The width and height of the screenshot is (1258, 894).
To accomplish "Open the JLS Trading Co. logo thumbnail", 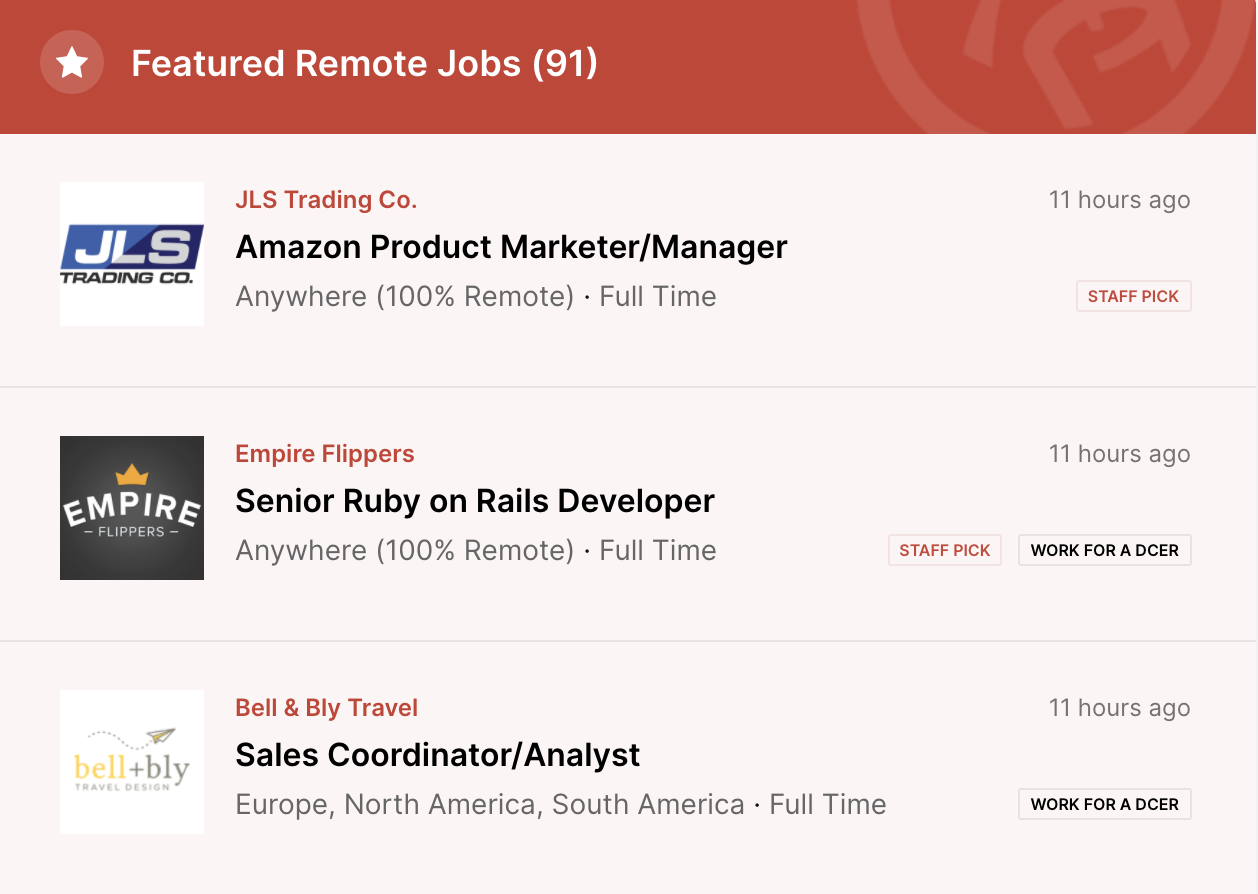I will click(132, 254).
